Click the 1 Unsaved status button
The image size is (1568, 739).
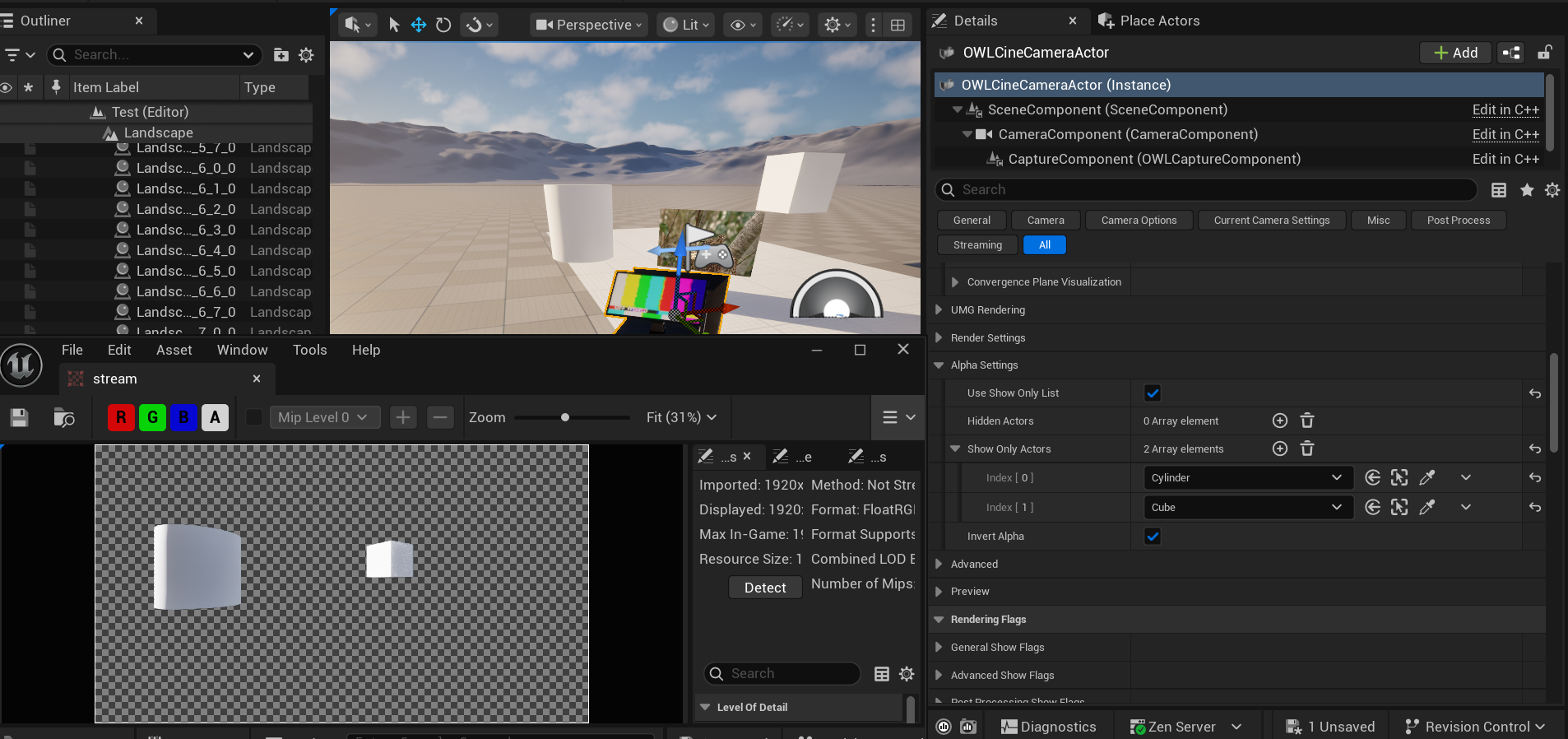pyautogui.click(x=1330, y=727)
